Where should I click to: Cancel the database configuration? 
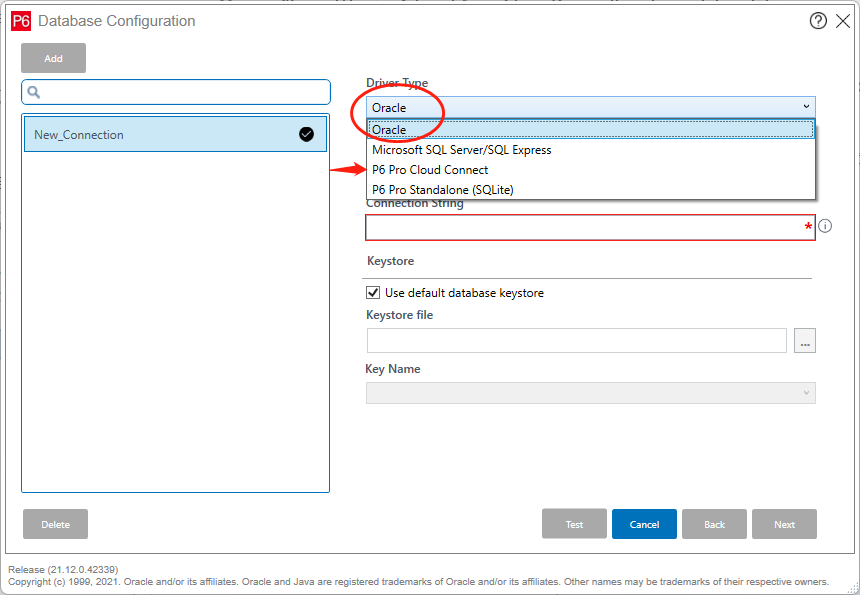(x=644, y=524)
